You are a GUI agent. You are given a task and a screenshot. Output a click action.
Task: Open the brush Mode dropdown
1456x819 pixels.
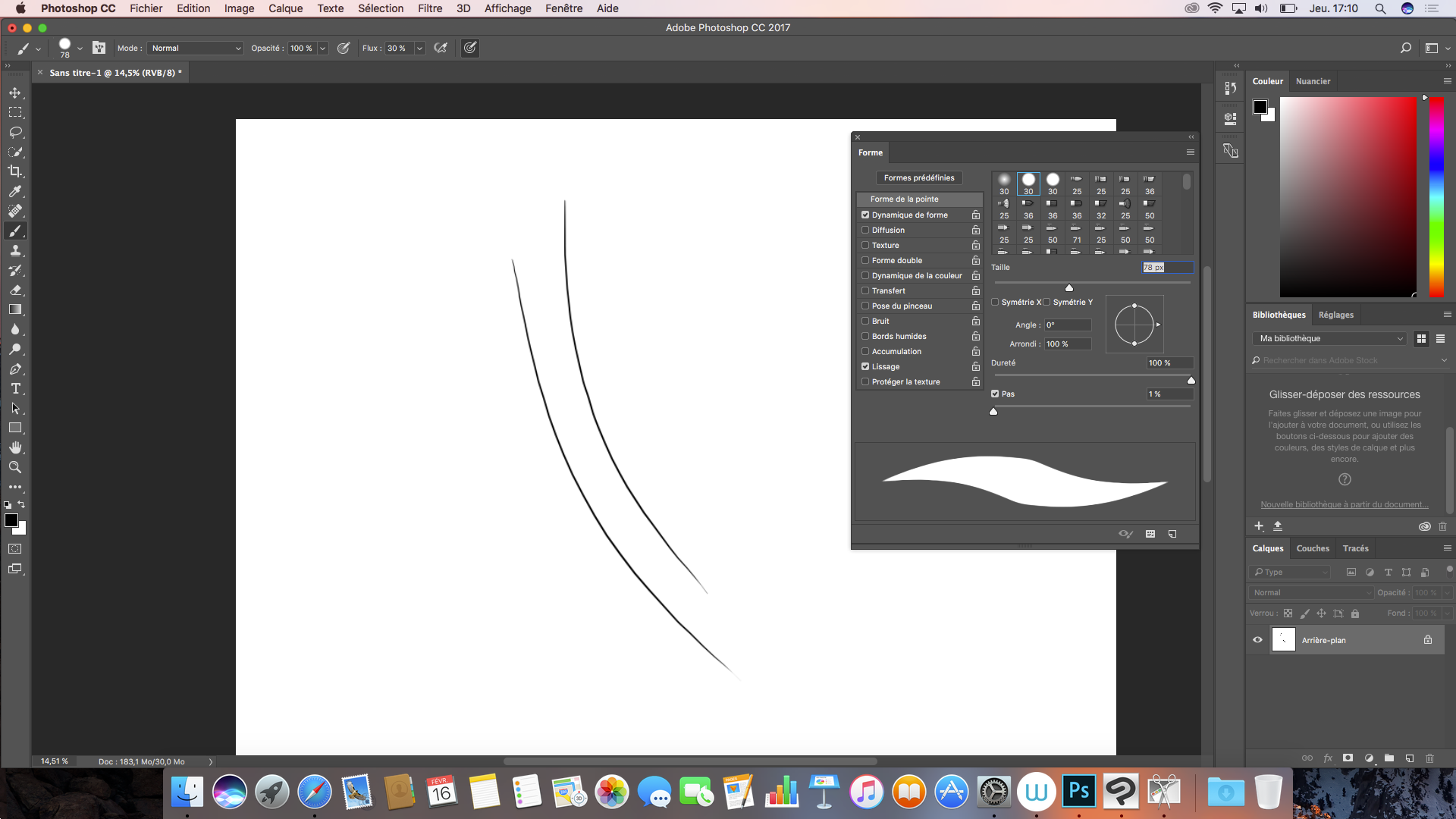pos(195,48)
